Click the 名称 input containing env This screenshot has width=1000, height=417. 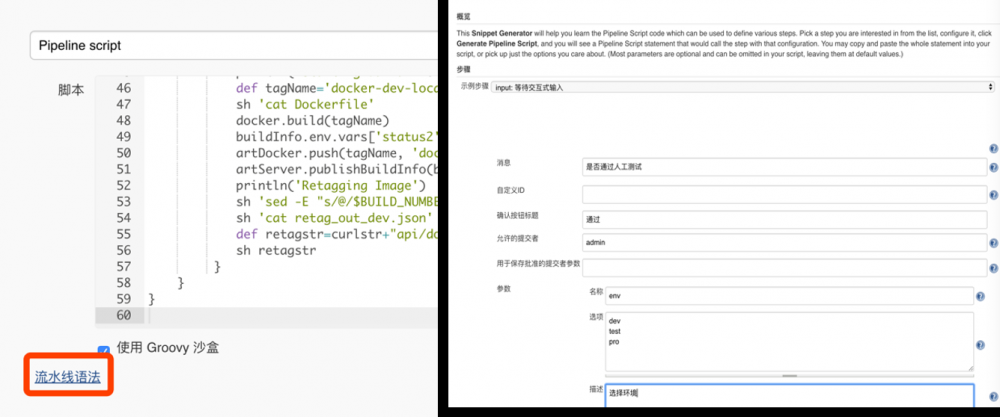click(790, 296)
